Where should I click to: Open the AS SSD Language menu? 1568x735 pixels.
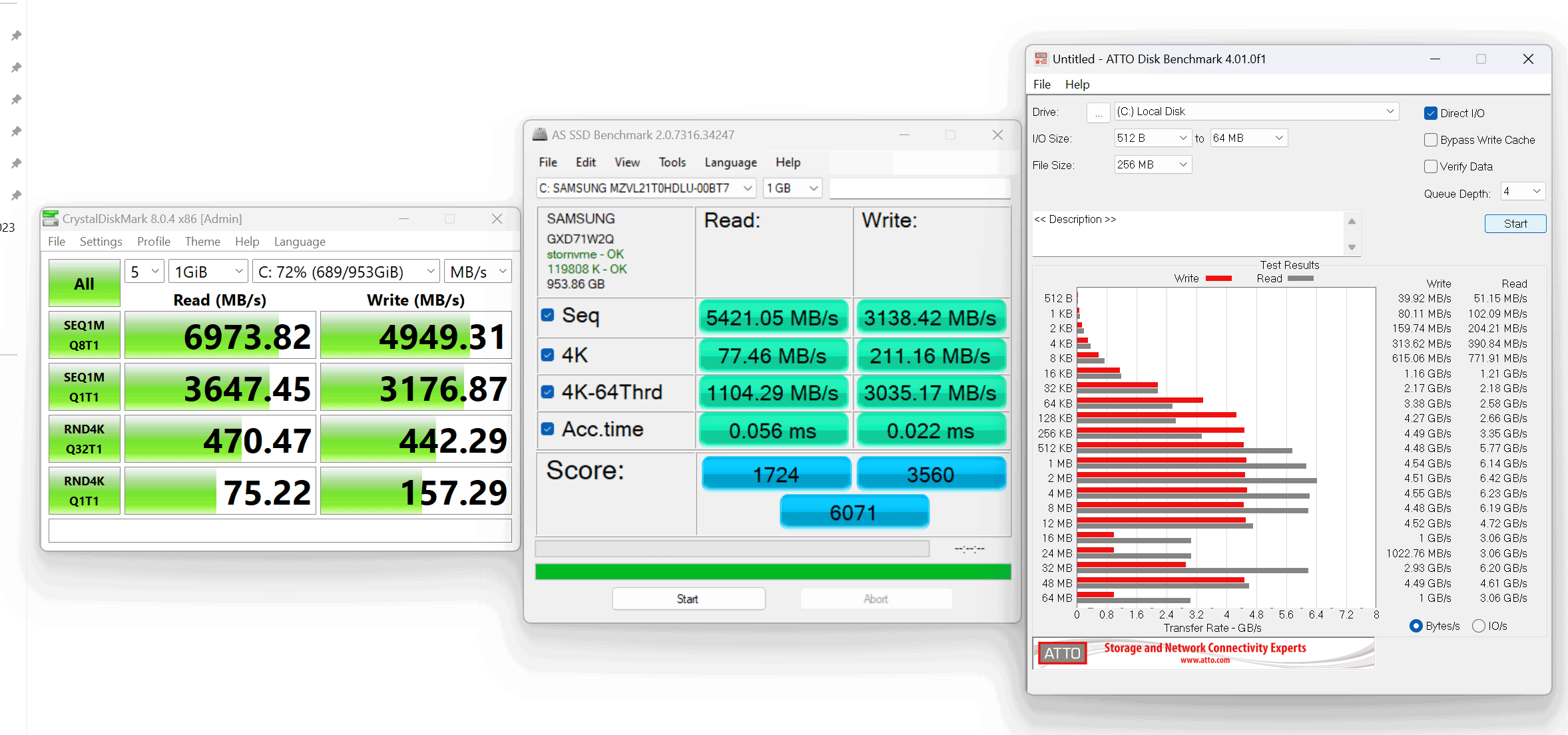point(730,162)
